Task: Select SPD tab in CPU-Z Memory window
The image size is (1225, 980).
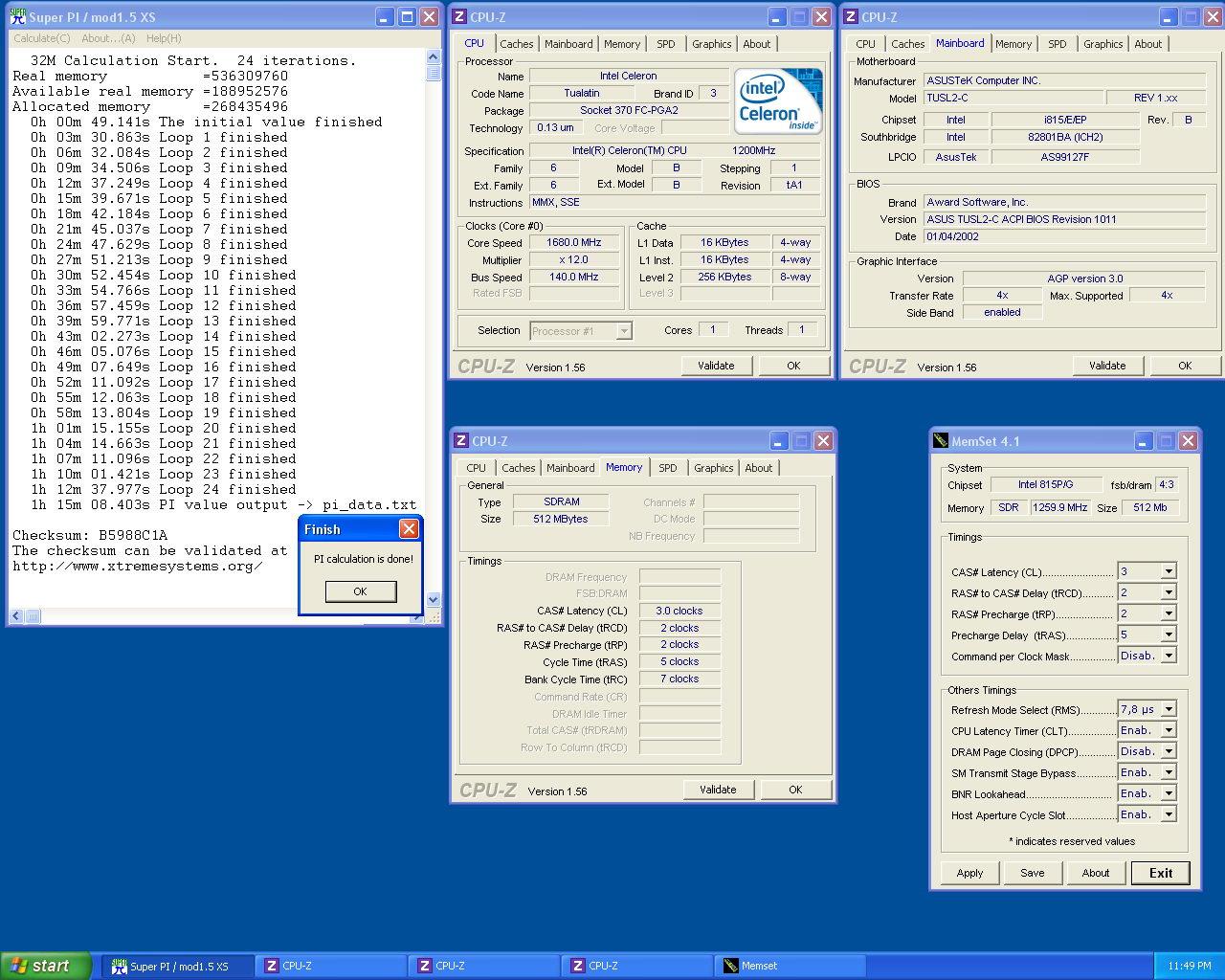Action: [668, 468]
